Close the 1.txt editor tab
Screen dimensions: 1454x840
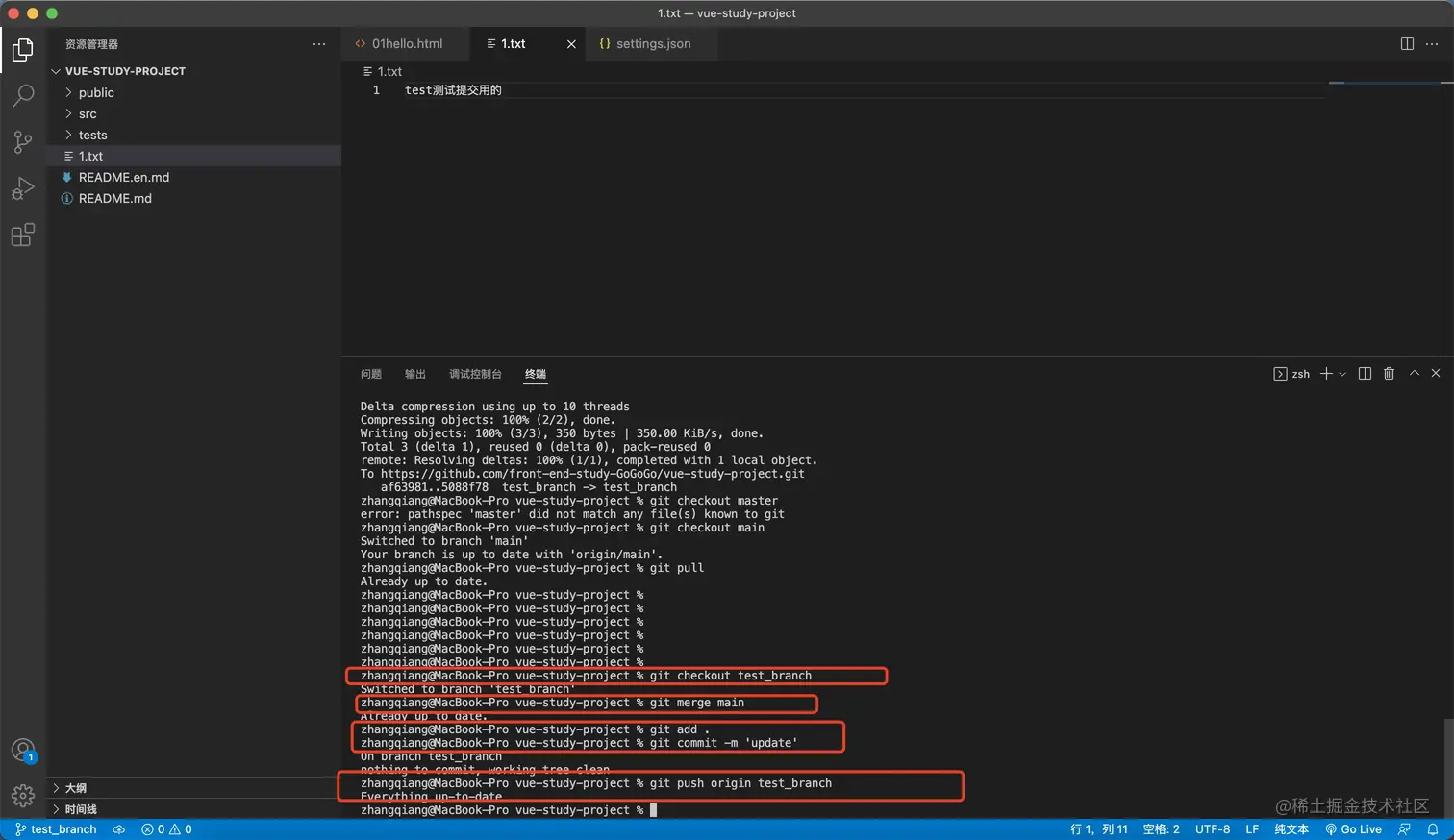click(571, 44)
